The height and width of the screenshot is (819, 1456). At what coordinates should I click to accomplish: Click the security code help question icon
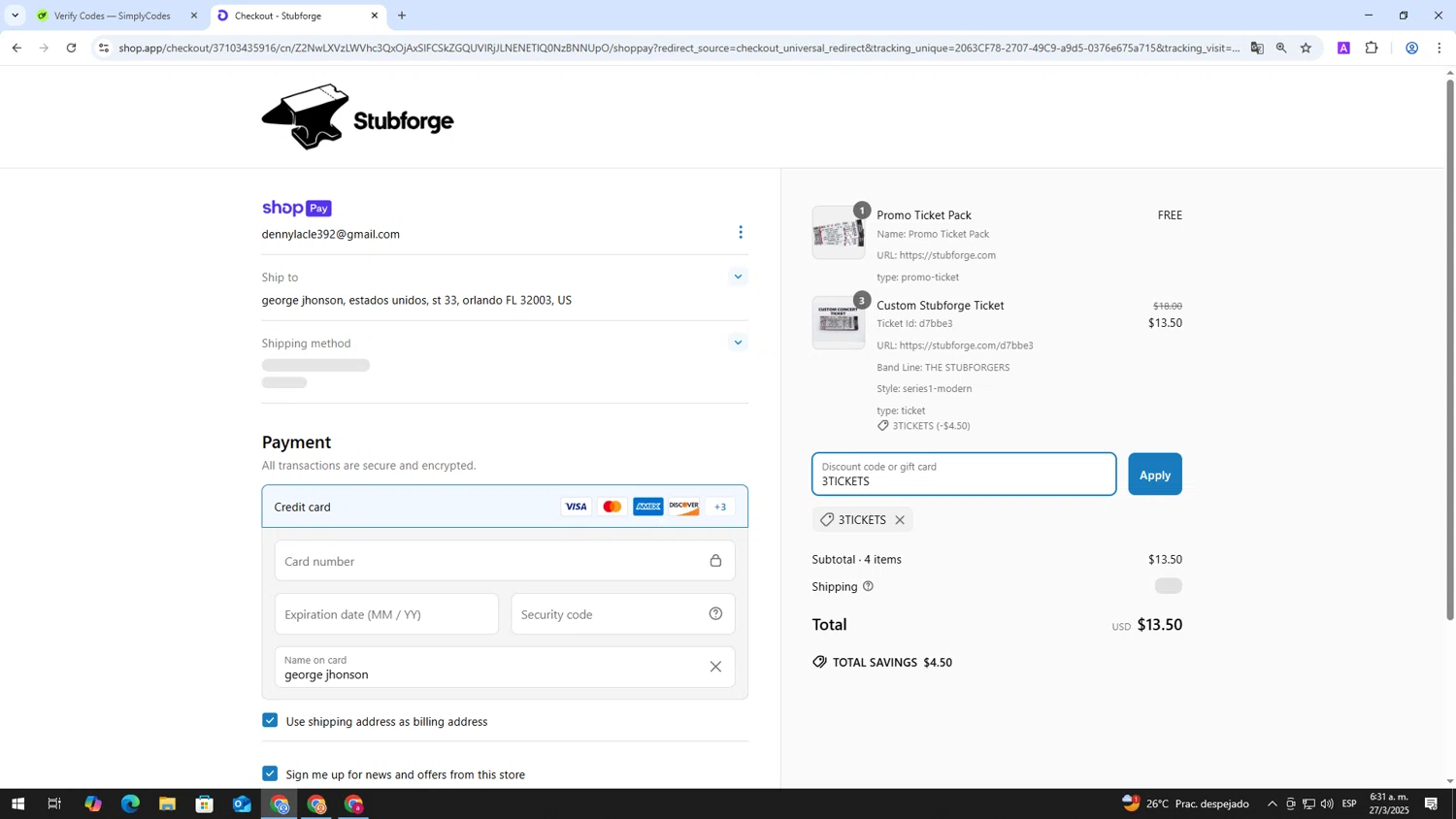tap(715, 613)
